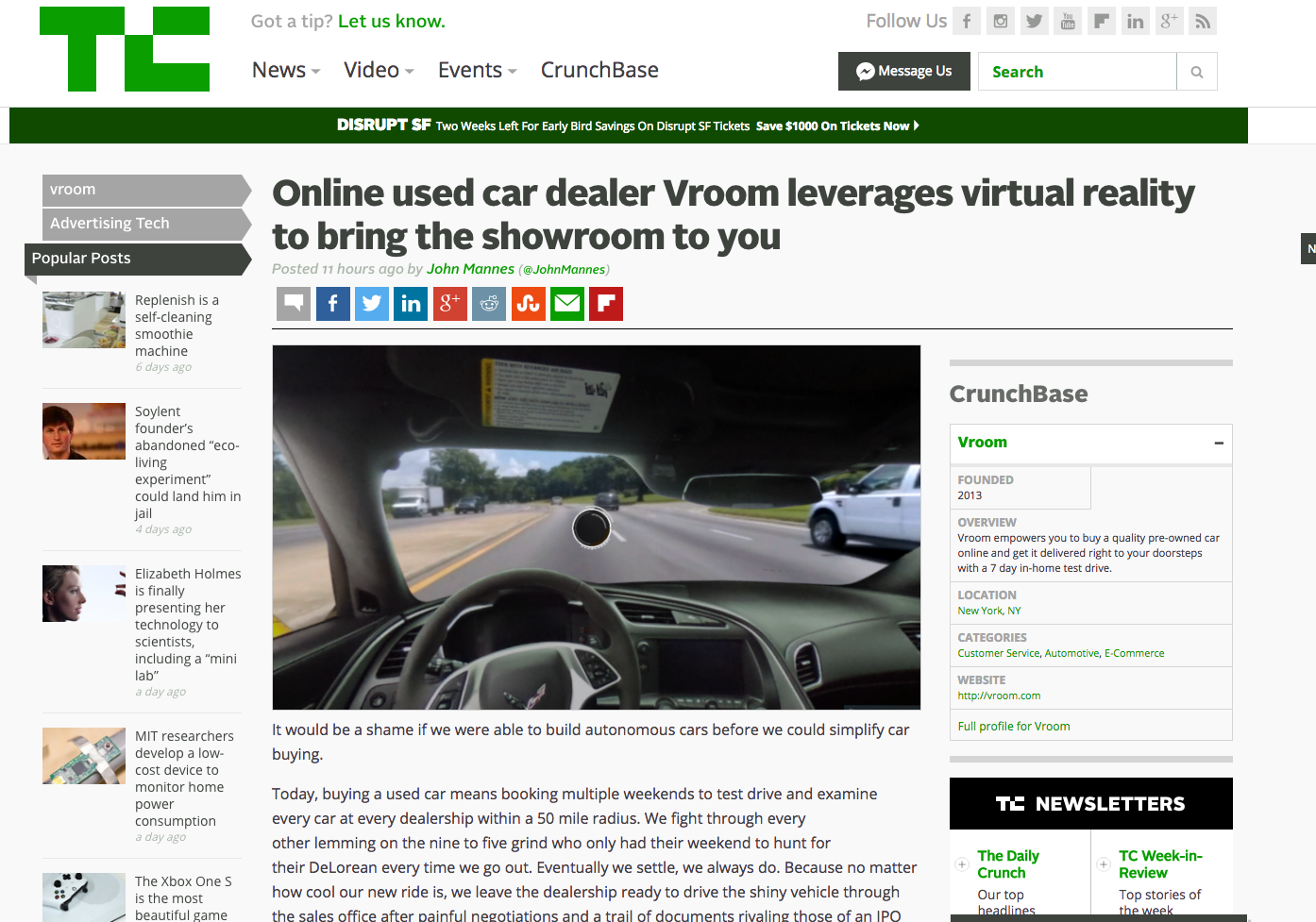Open New York, NY location link
Image resolution: width=1316 pixels, height=922 pixels.
(x=989, y=611)
